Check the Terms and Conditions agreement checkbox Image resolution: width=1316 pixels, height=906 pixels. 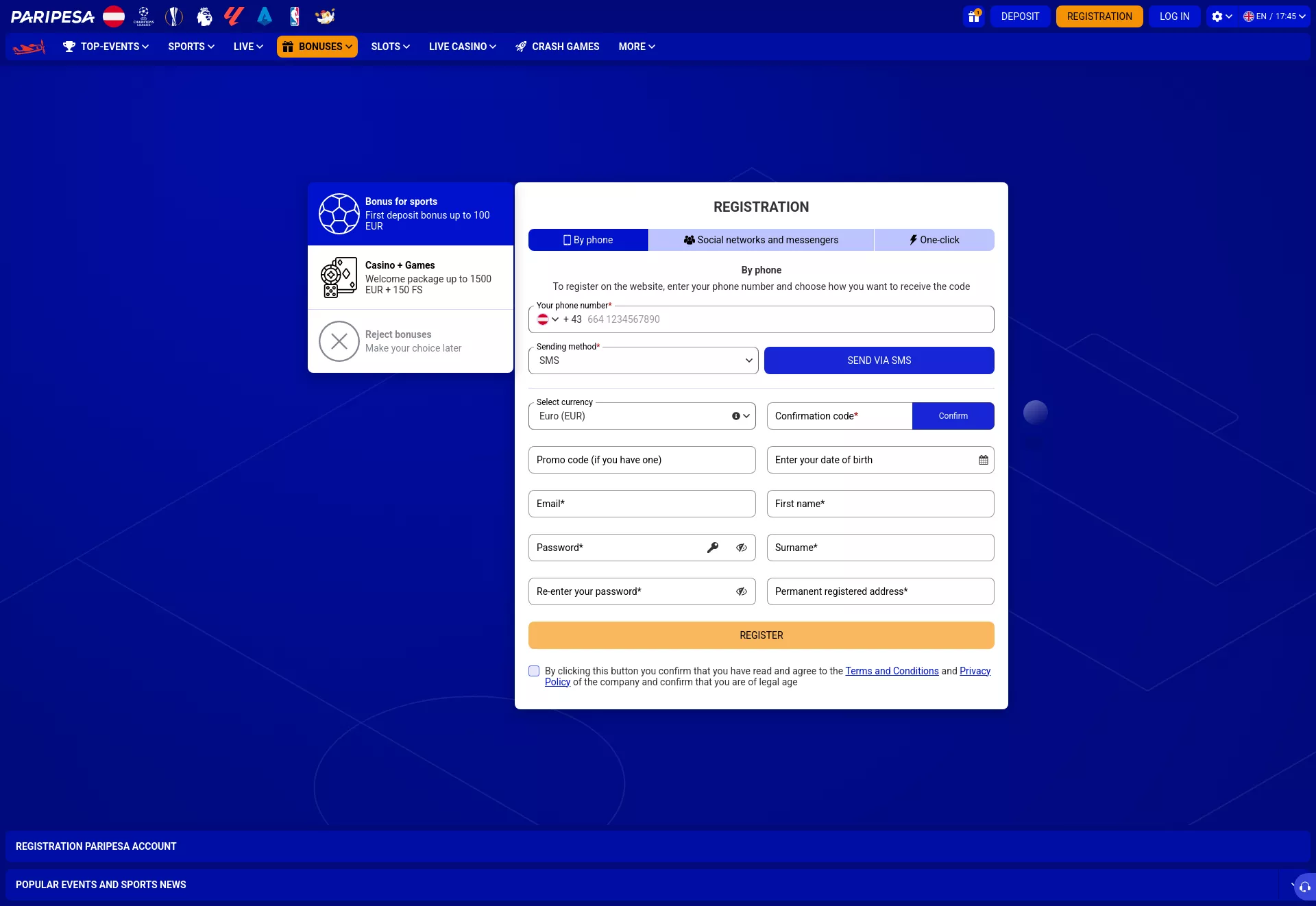pos(534,671)
